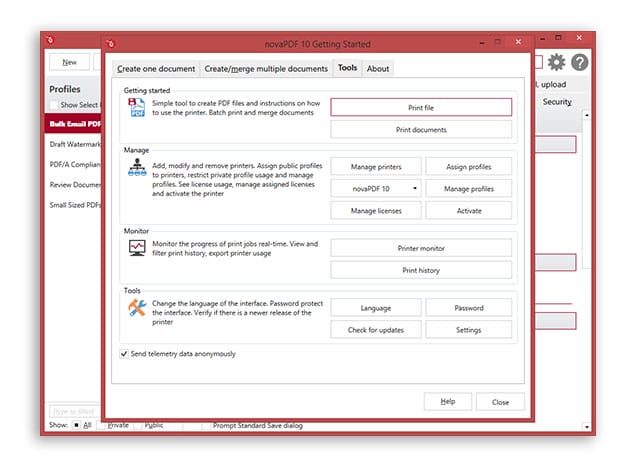630x473 pixels.
Task: Click novaPDF logo in Getting Started title bar
Action: click(111, 43)
